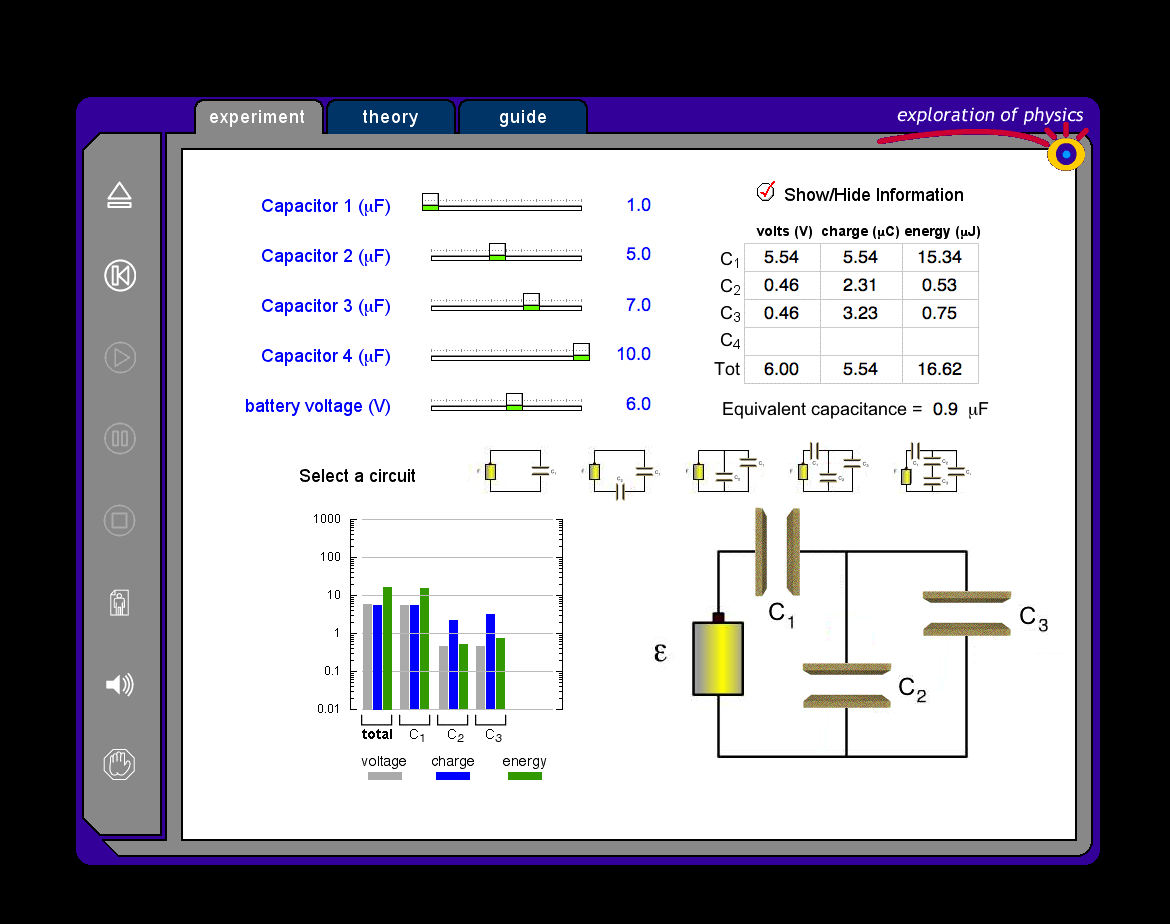Click the eject icon in the sidebar
This screenshot has width=1170, height=924.
120,195
